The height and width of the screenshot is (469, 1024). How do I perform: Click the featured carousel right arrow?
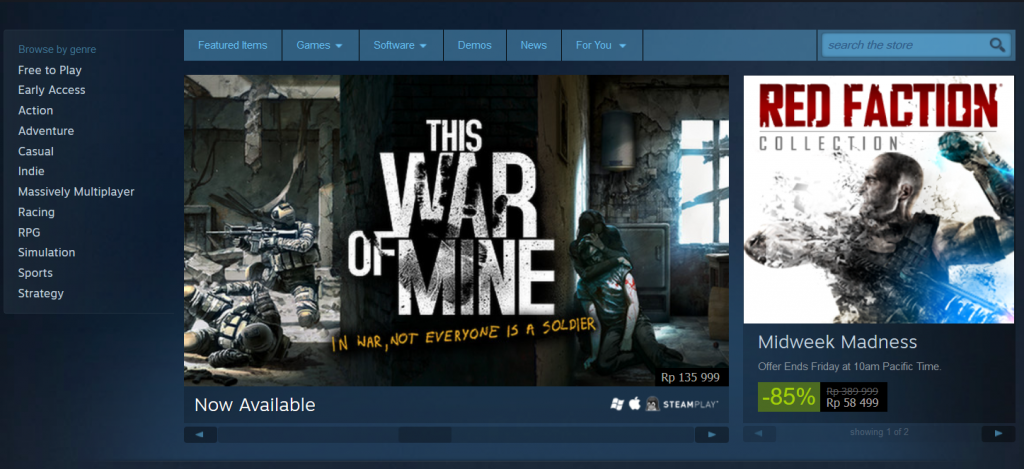pos(712,434)
